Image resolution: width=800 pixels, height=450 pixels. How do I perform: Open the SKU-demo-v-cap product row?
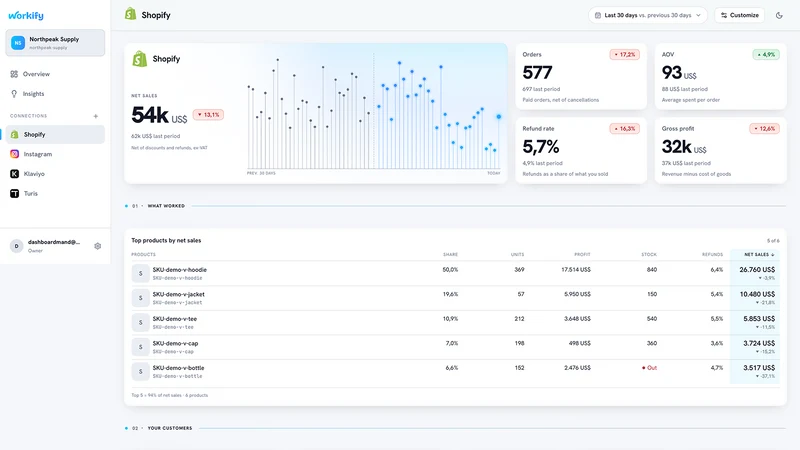click(x=455, y=347)
